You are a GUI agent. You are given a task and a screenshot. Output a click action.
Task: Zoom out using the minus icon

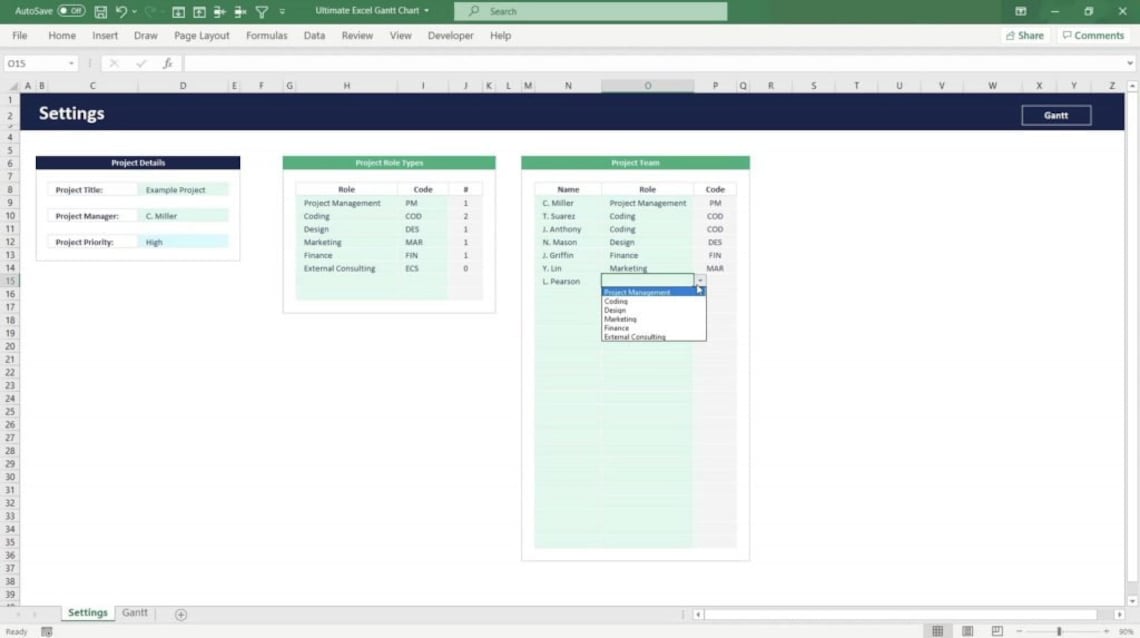click(1021, 630)
